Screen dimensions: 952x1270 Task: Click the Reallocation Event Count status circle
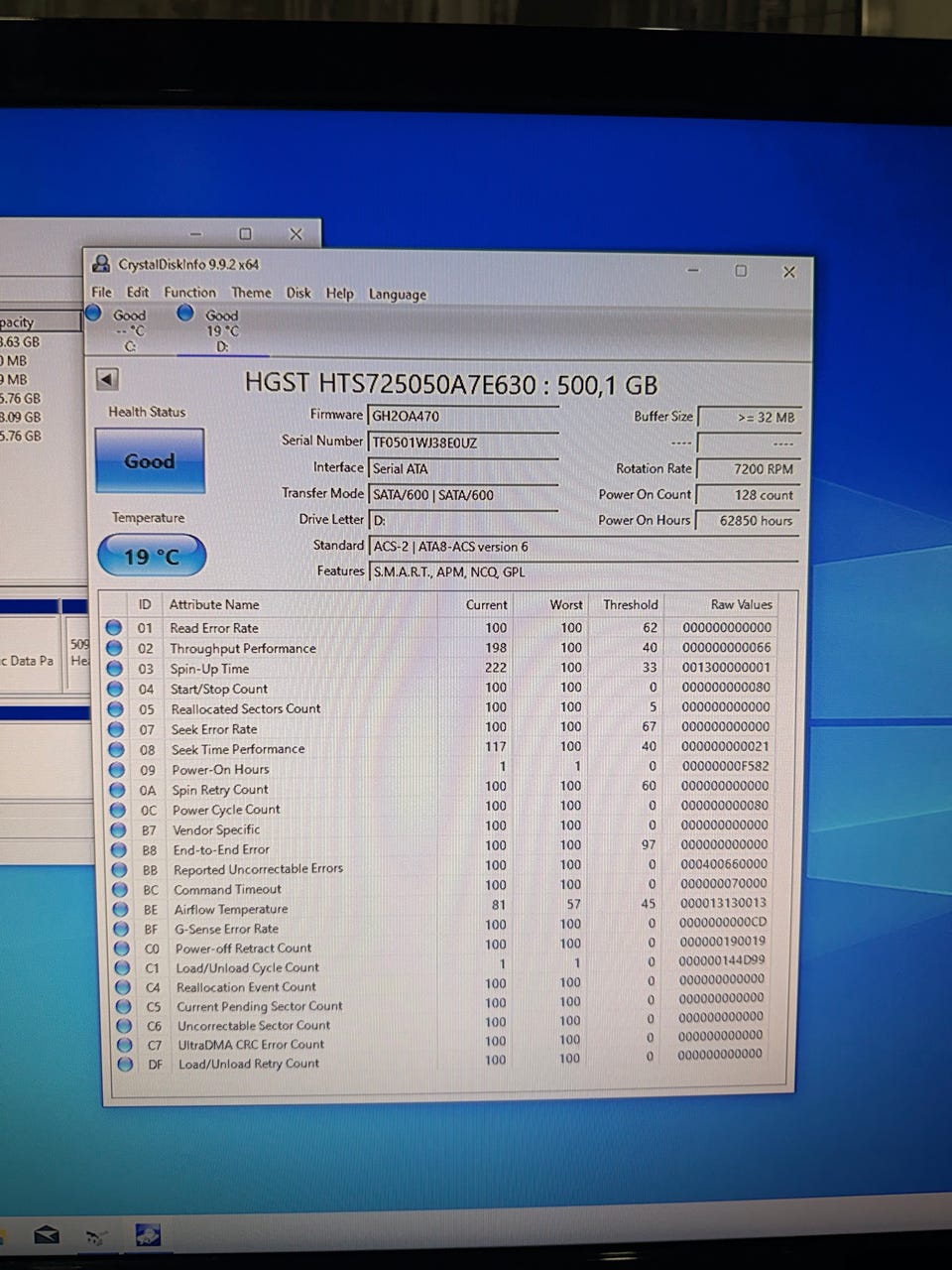point(123,987)
